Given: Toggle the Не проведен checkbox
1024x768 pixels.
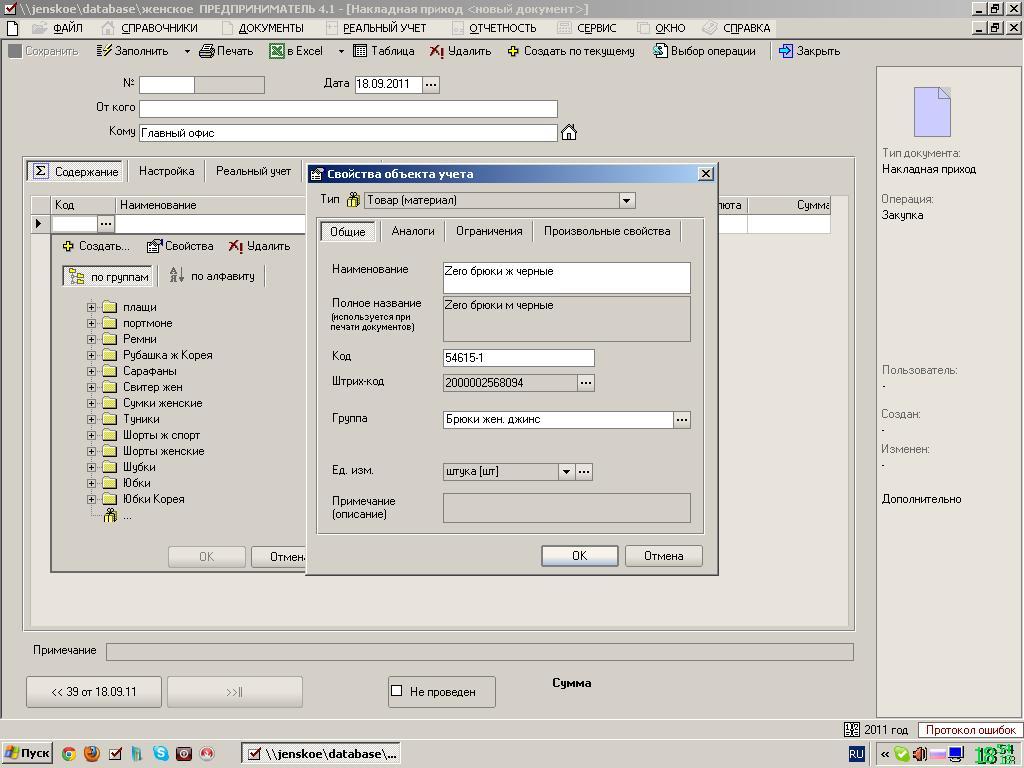Looking at the screenshot, I should point(397,691).
